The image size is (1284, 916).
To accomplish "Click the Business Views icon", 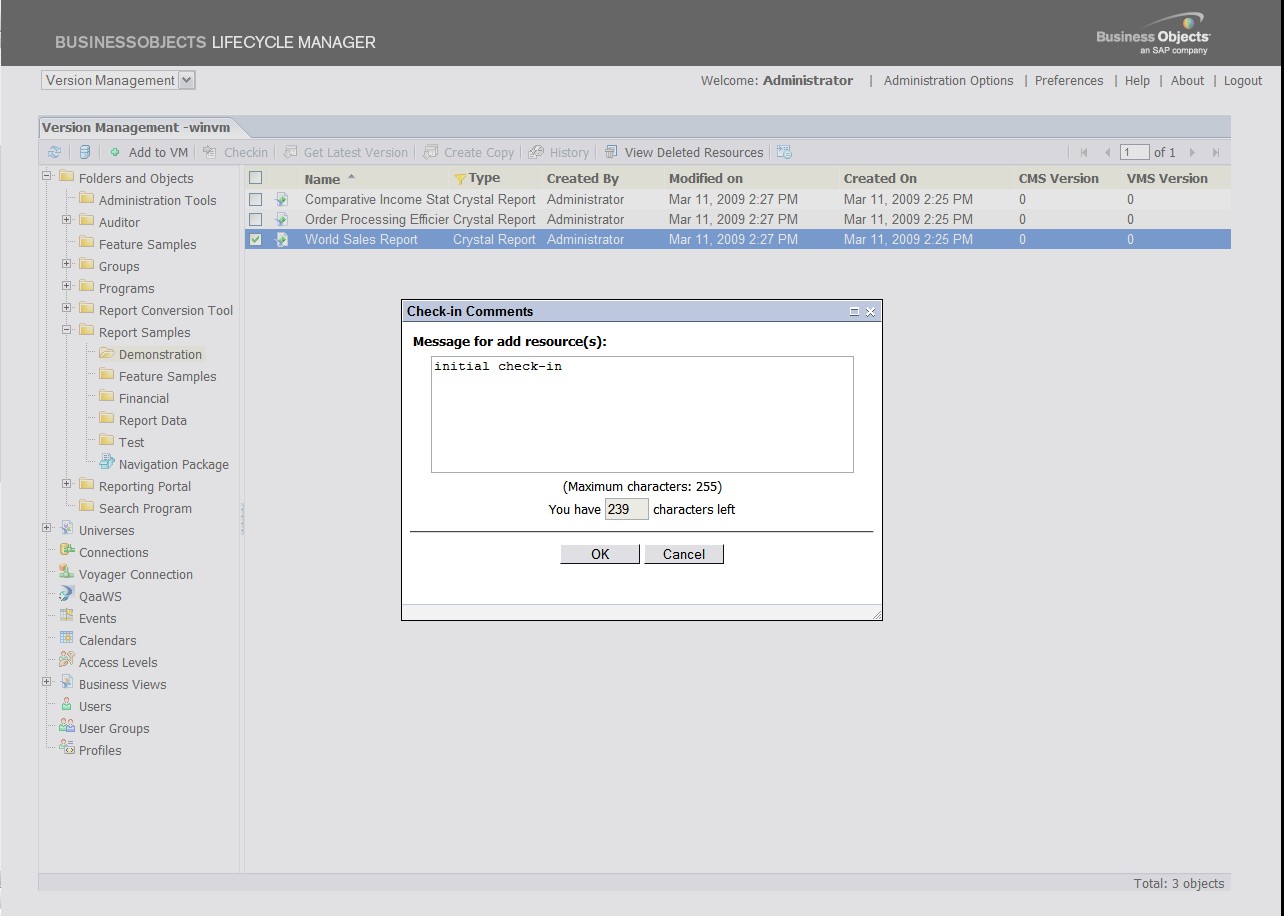I will coord(66,683).
